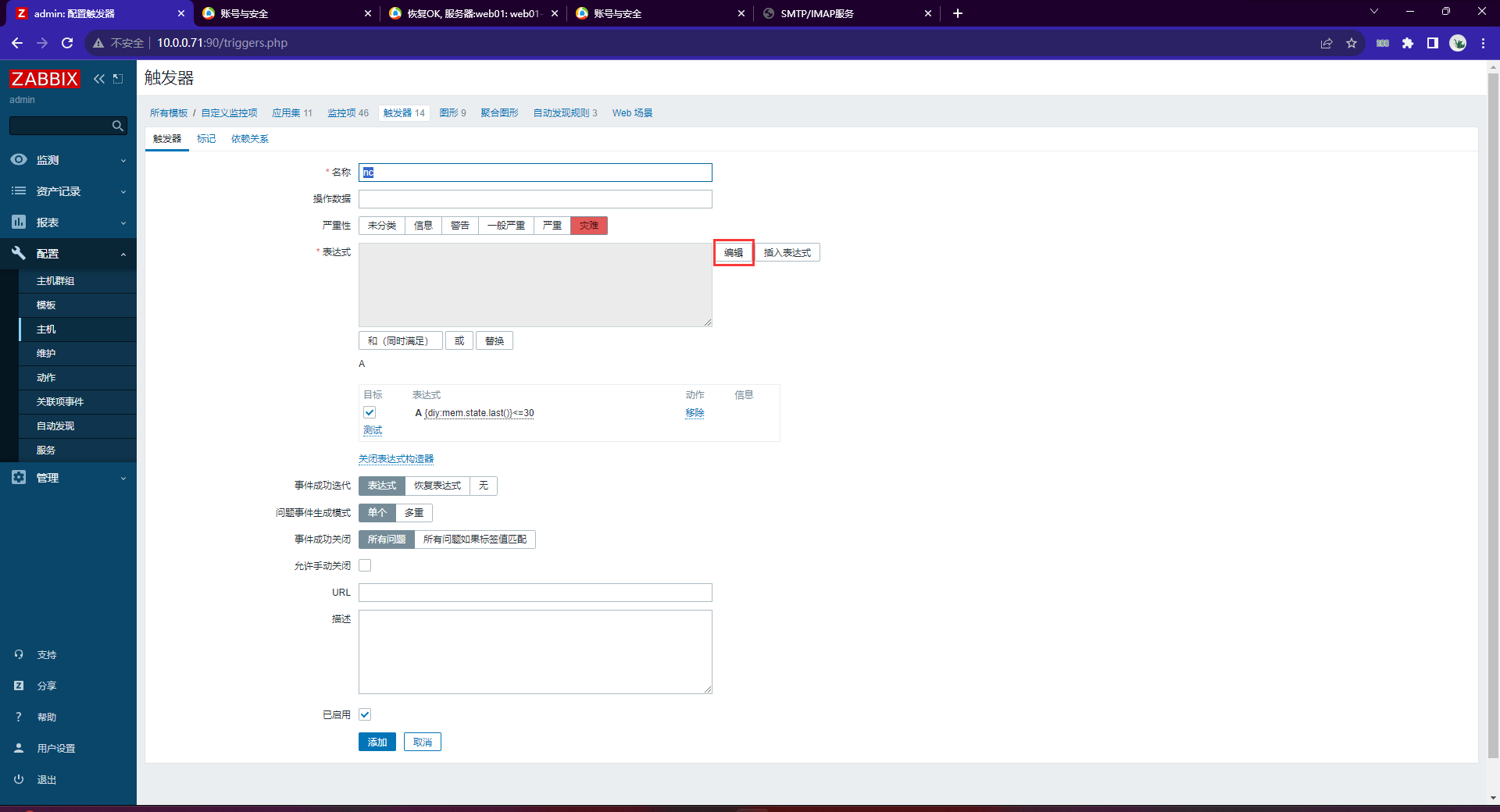Click the list icon for 资产记录
The image size is (1500, 812).
point(19,191)
